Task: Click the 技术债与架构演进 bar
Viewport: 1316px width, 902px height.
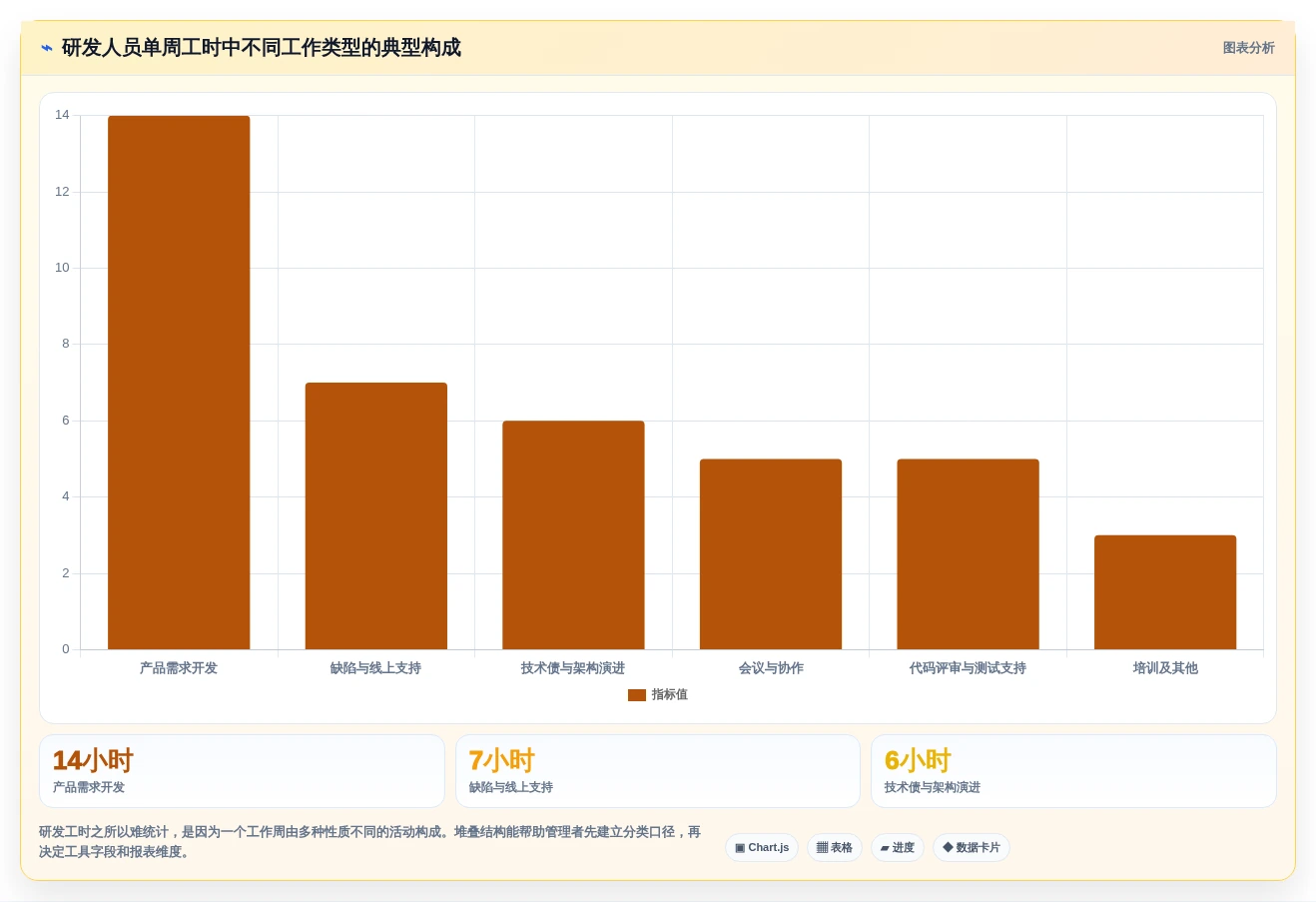Action: 573,535
